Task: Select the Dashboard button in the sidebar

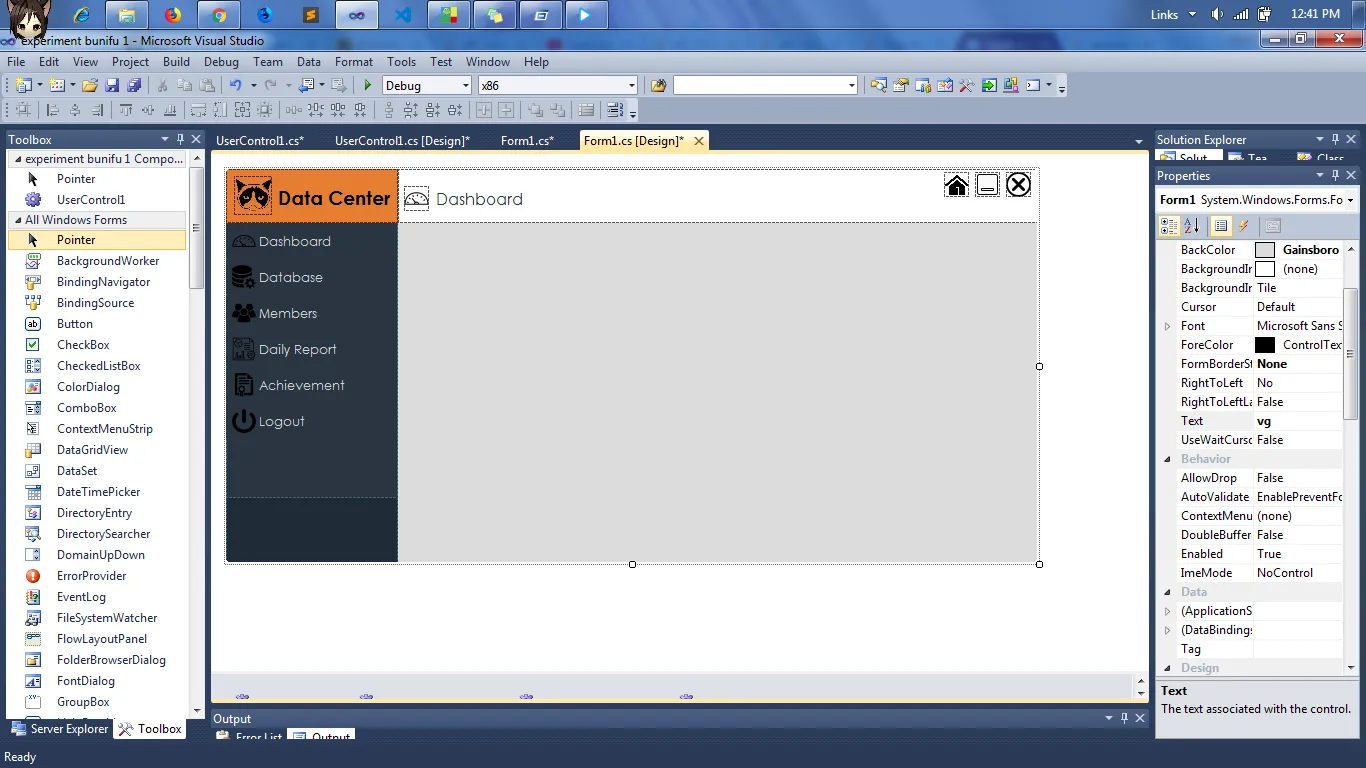Action: (312, 241)
